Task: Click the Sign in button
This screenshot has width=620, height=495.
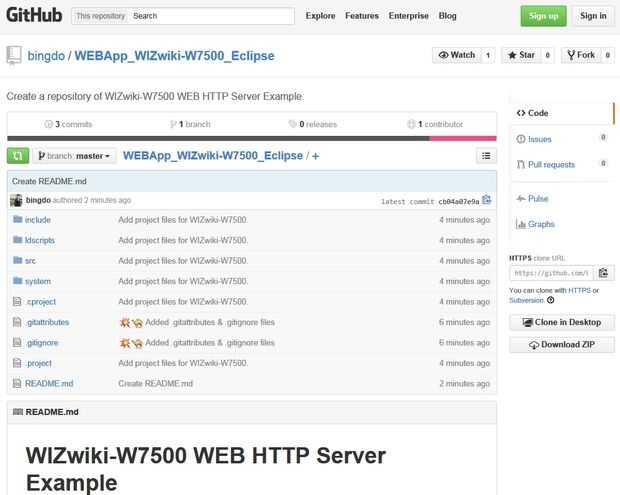Action: 593,16
